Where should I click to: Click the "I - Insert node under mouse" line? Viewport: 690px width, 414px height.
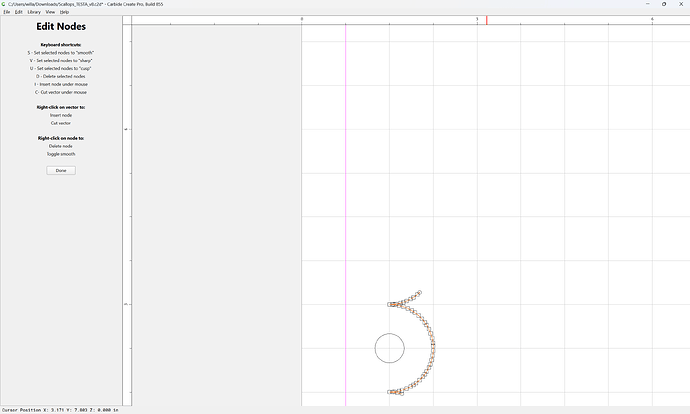pyautogui.click(x=61, y=84)
